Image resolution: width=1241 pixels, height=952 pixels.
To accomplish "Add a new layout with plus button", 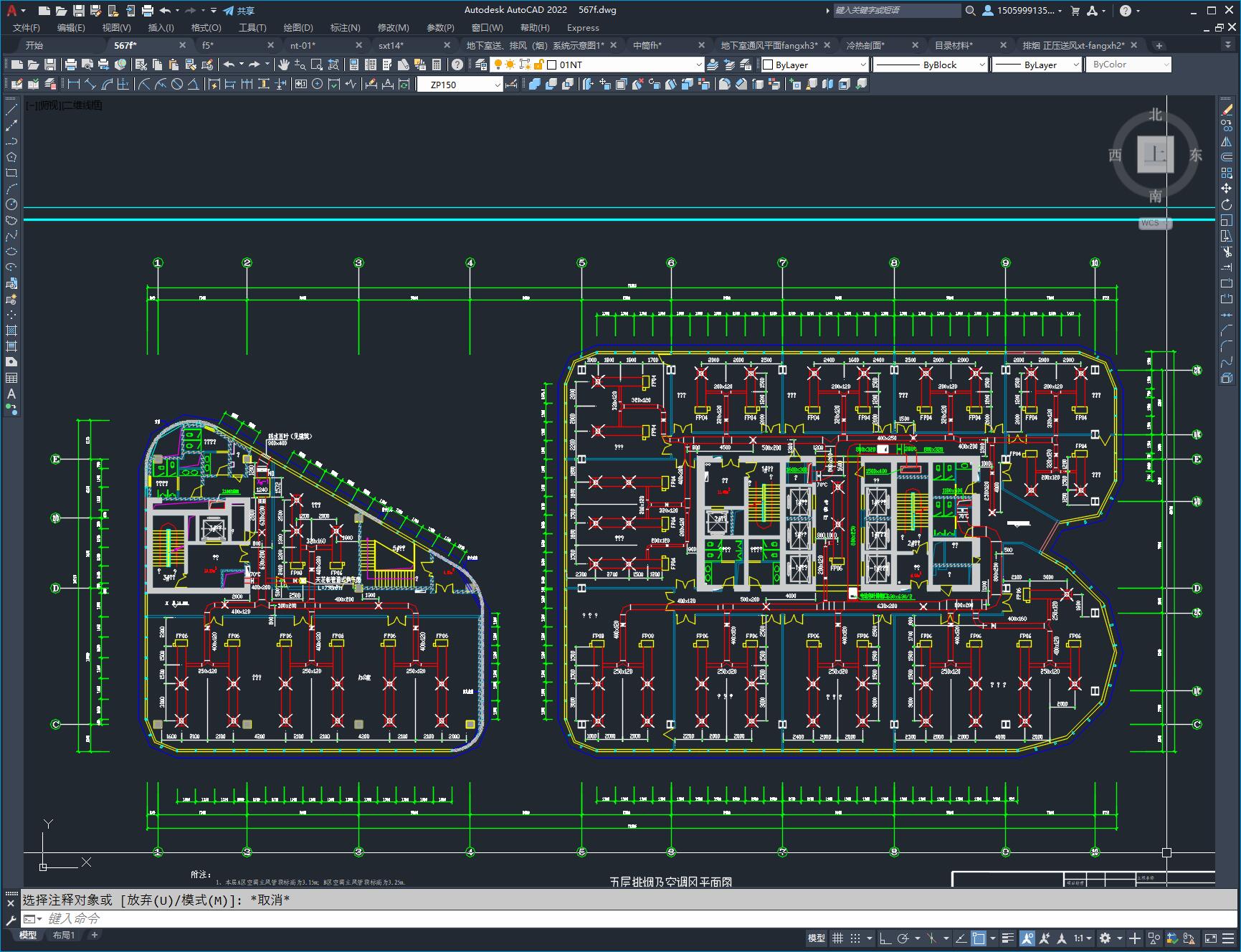I will (x=94, y=935).
